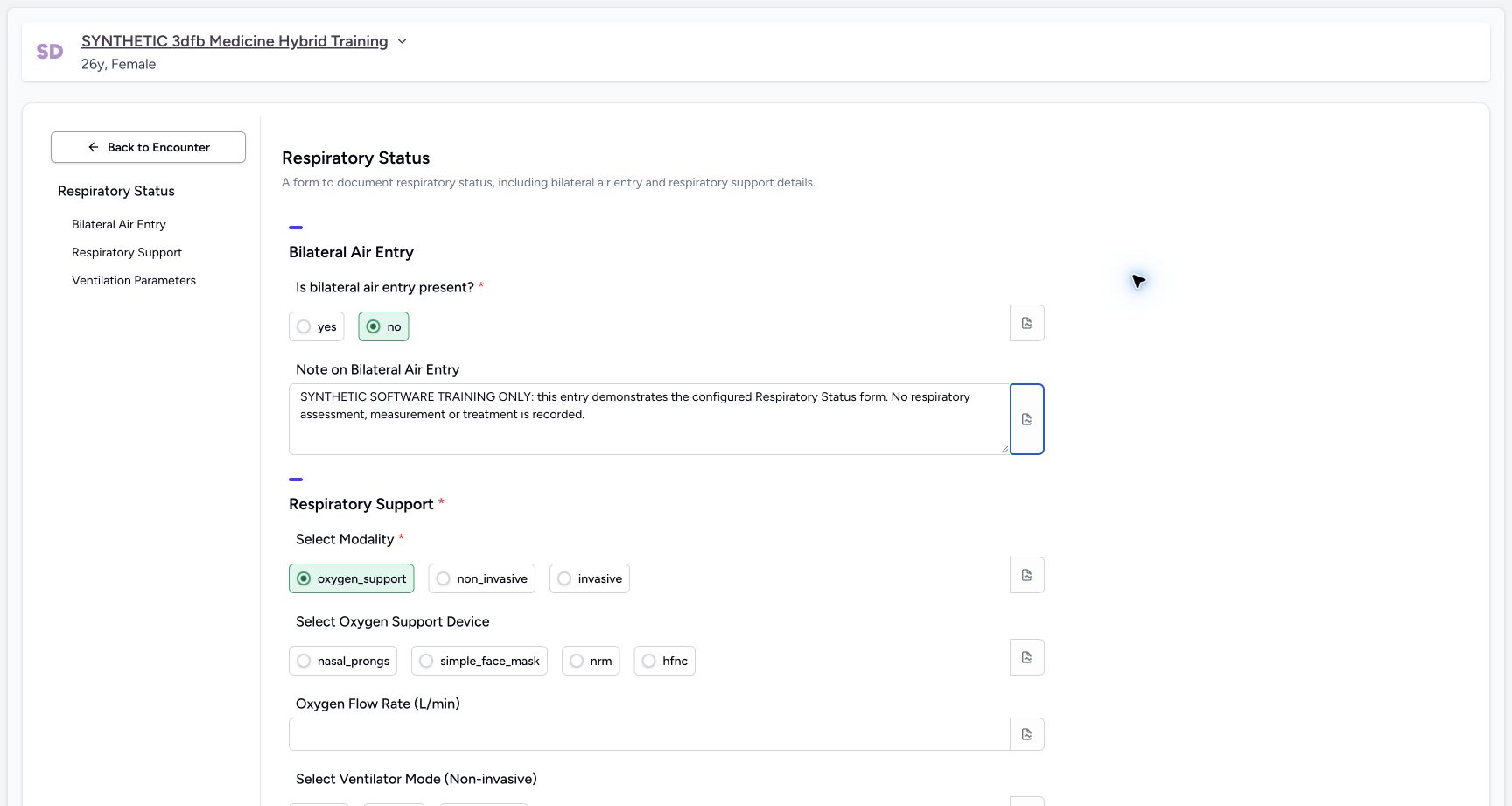Click the '26y, Female' patient details text
The height and width of the screenshot is (806, 1512).
coord(119,64)
